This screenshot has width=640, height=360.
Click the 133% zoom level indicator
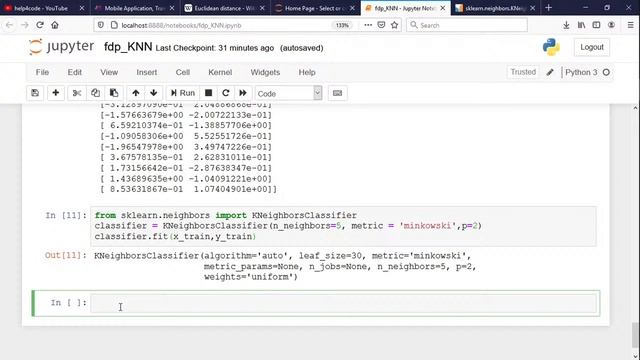(342, 25)
